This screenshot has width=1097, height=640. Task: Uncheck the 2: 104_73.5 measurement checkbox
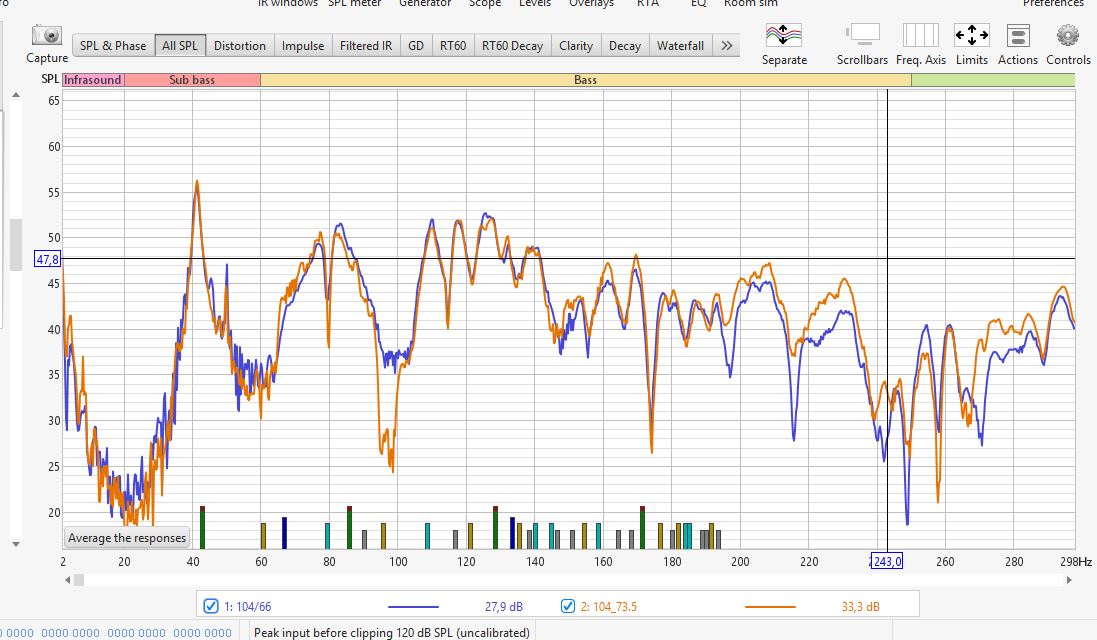click(568, 606)
